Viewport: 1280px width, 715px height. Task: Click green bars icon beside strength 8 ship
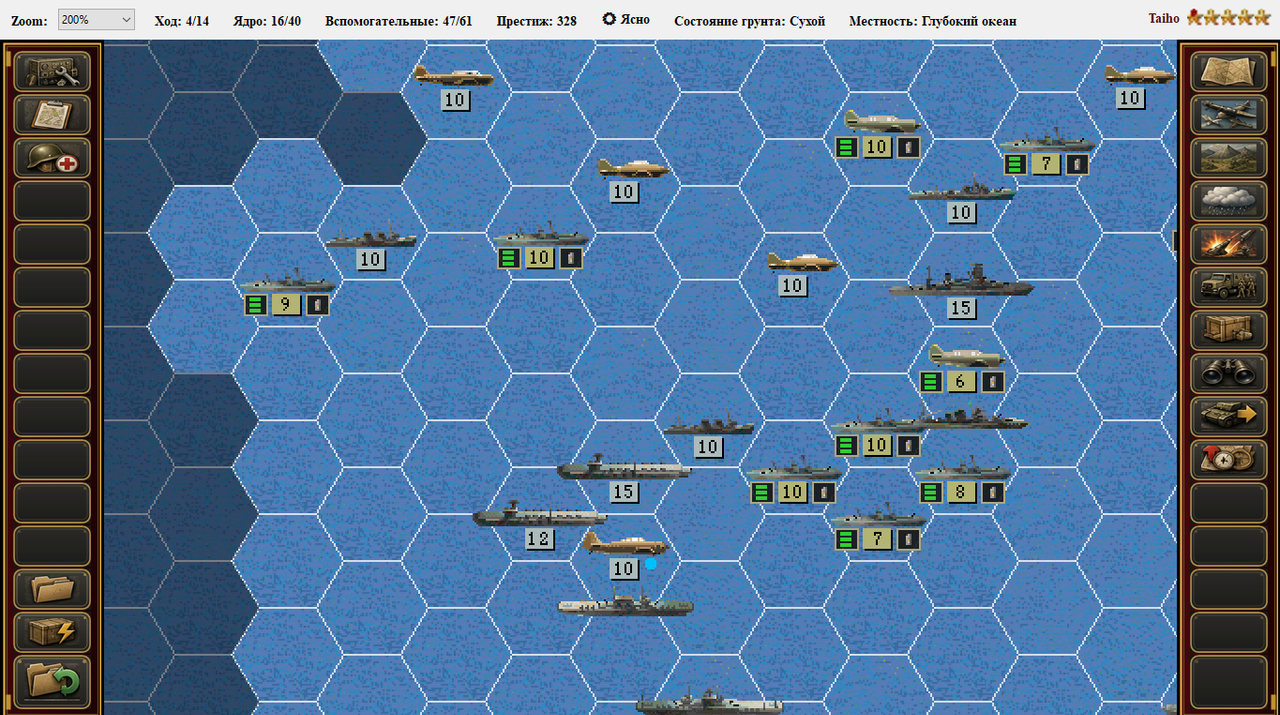coord(931,492)
